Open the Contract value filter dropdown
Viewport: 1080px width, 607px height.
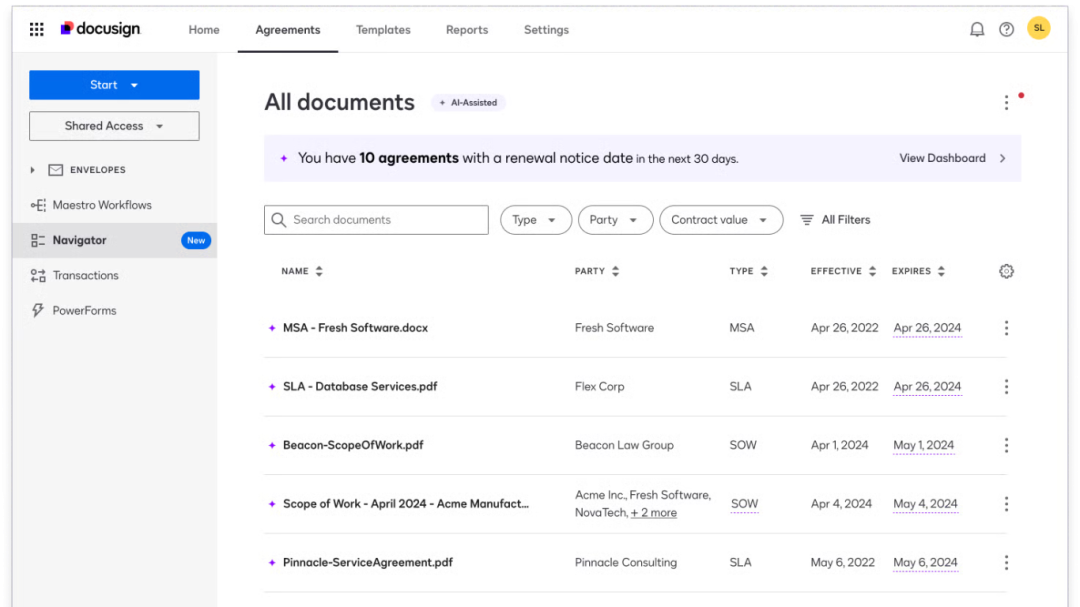point(720,220)
